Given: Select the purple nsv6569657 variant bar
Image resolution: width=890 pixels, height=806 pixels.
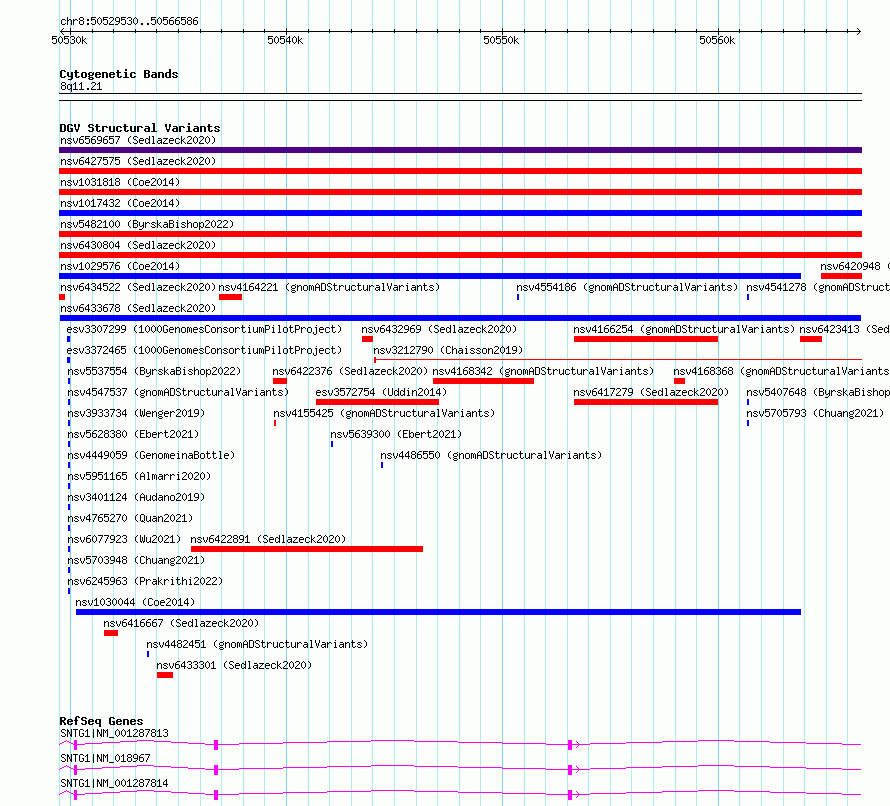Looking at the screenshot, I should coord(460,150).
